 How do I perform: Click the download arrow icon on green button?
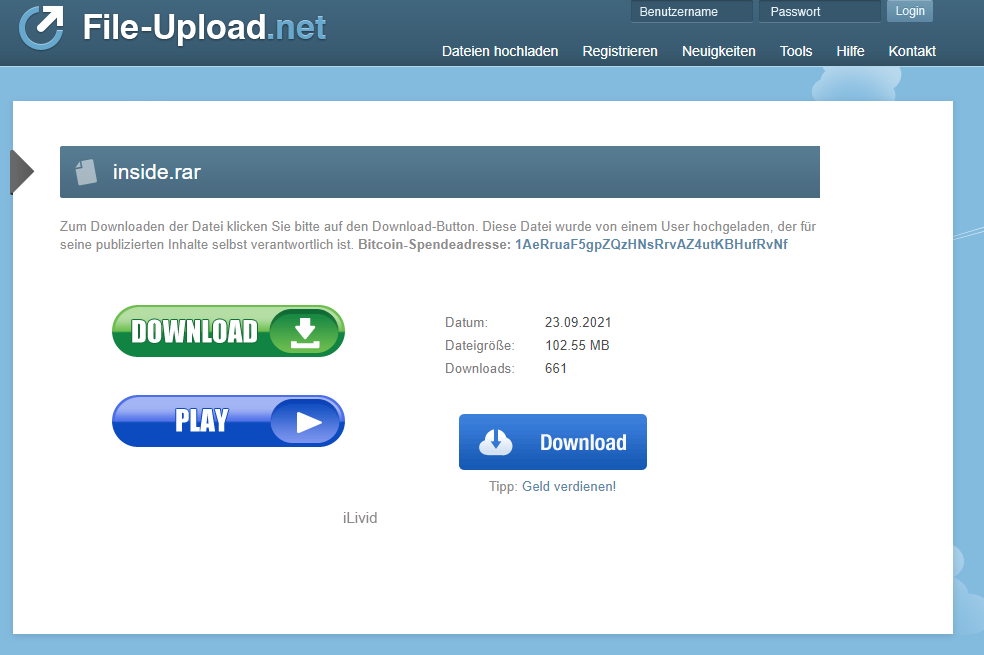coord(305,332)
